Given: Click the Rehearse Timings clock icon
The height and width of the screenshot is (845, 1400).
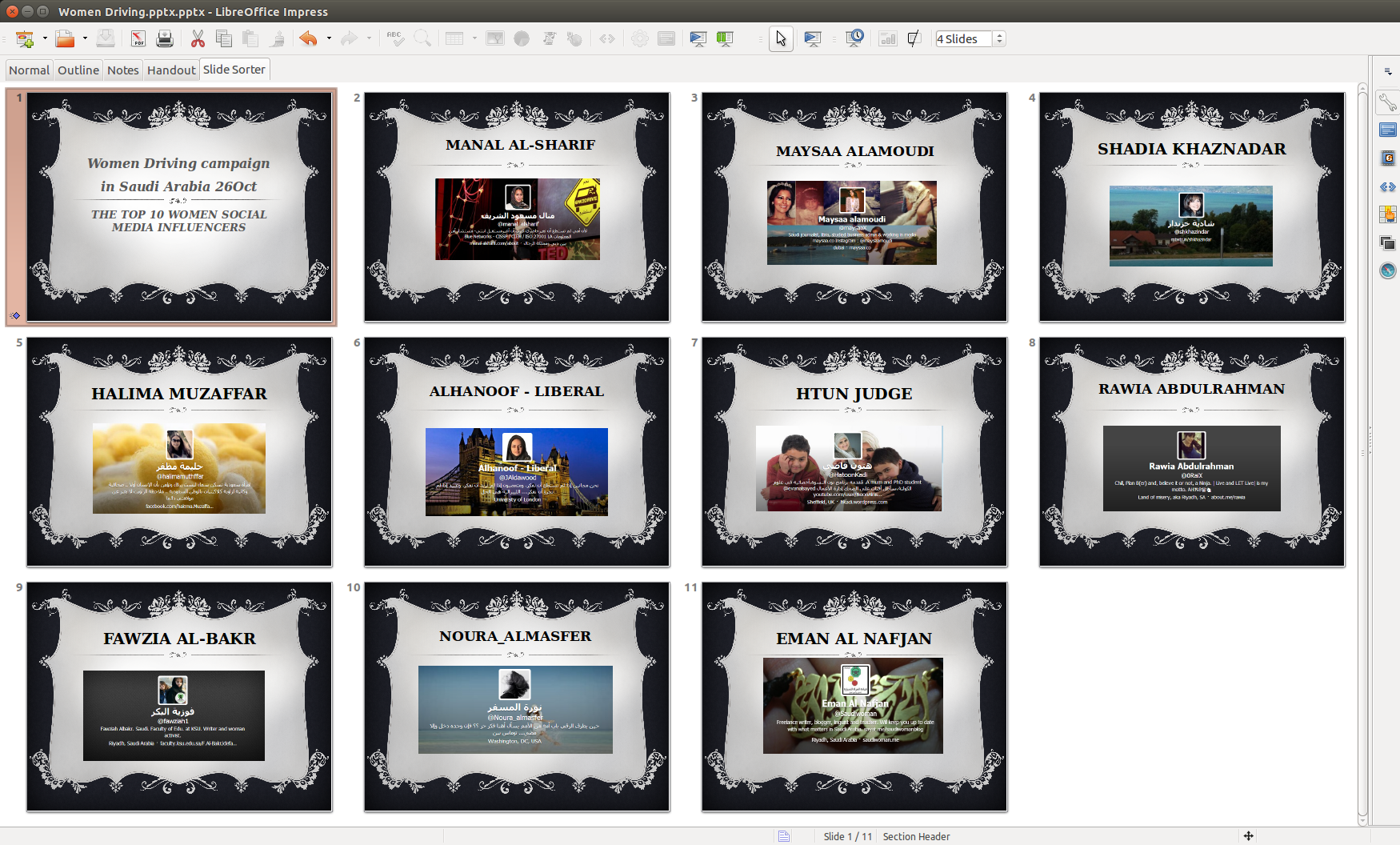Looking at the screenshot, I should (854, 38).
